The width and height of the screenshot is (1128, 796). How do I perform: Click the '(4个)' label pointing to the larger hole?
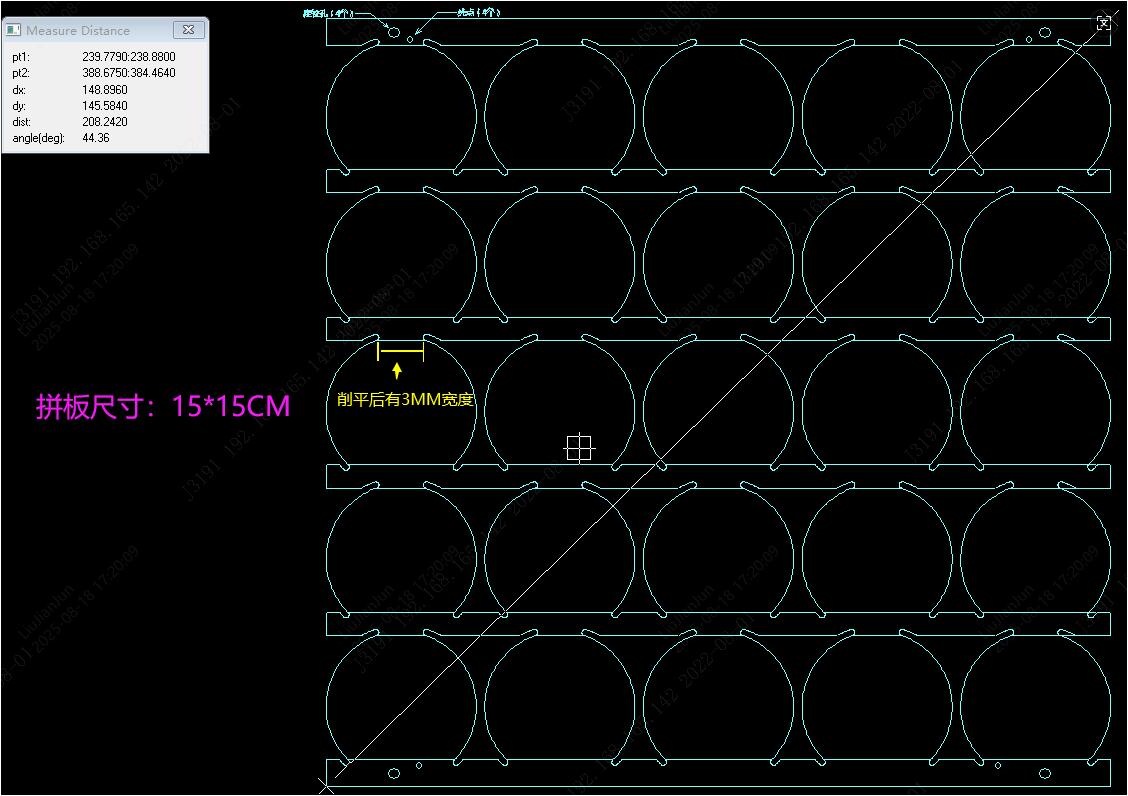(329, 13)
